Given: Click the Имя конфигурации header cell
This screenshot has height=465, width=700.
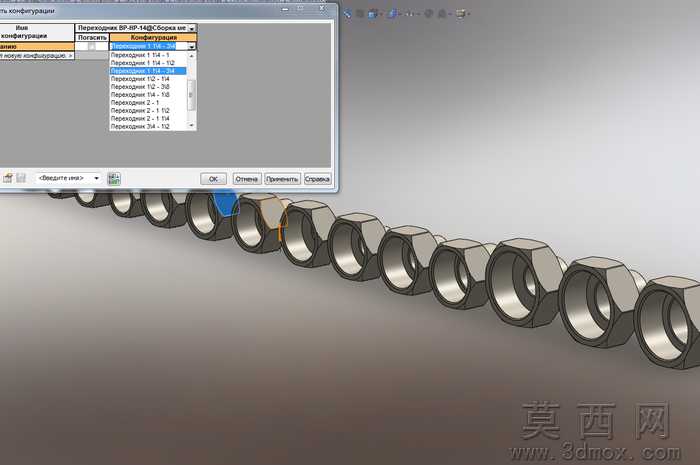Looking at the screenshot, I should (37, 32).
